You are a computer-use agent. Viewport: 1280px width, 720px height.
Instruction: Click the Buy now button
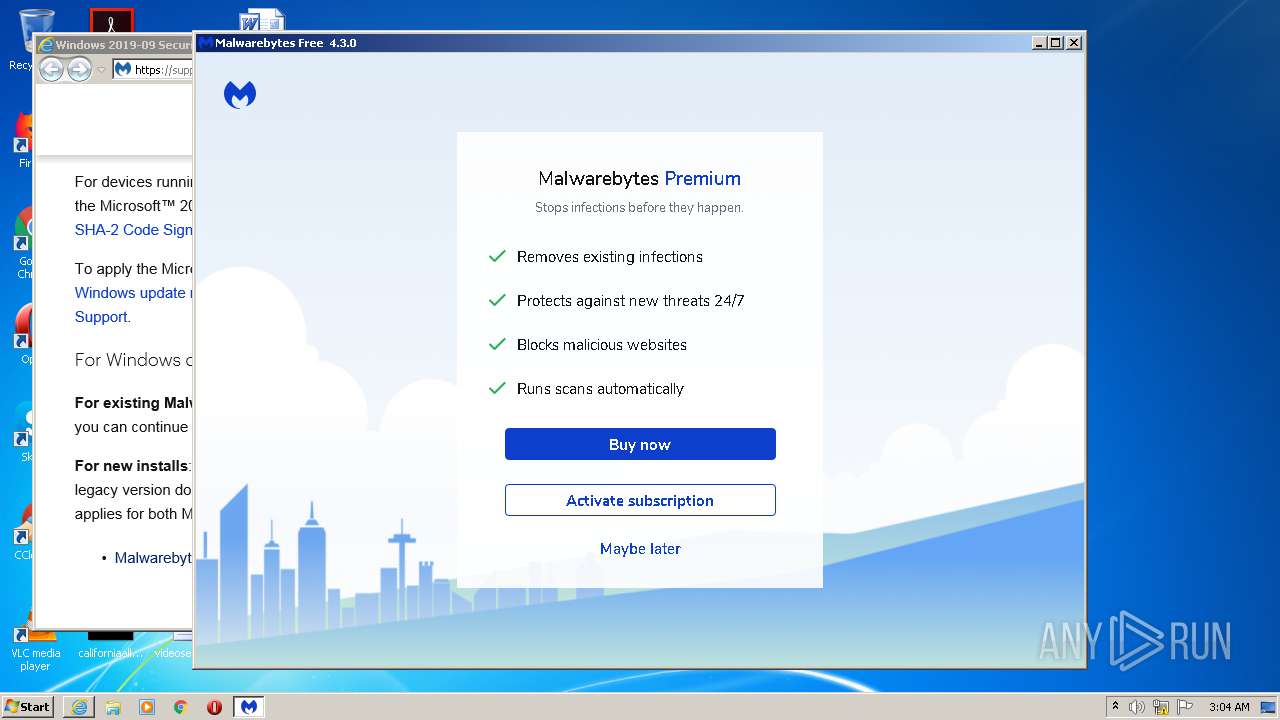tap(640, 444)
